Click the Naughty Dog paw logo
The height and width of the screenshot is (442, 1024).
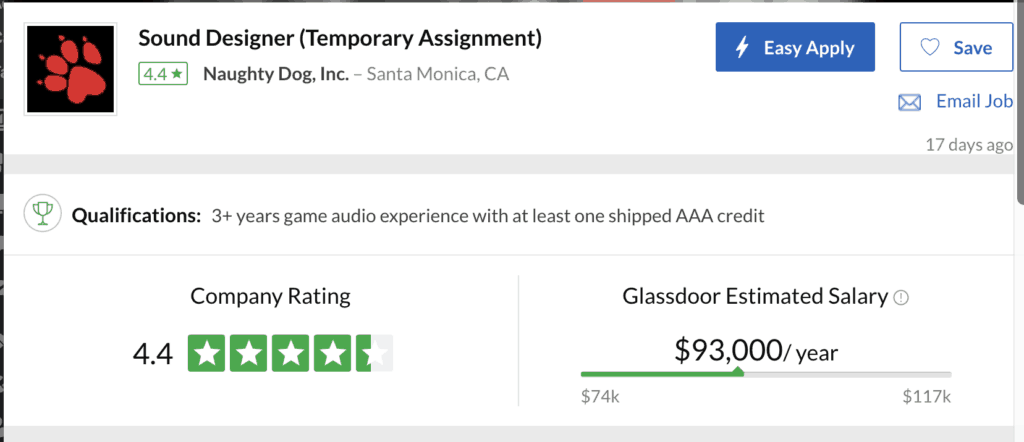point(71,69)
